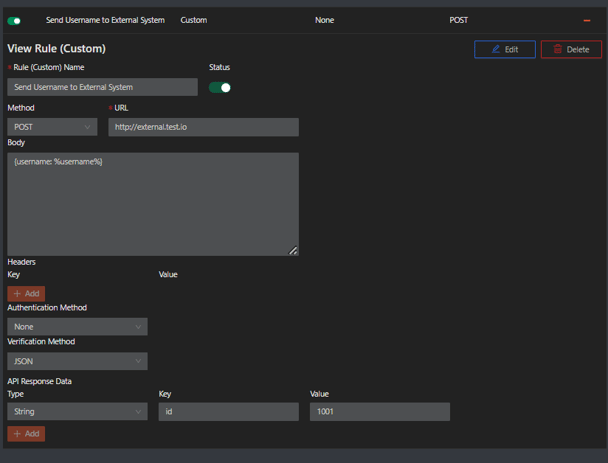
Task: Grab the Body textarea resize handle
Action: [293, 251]
